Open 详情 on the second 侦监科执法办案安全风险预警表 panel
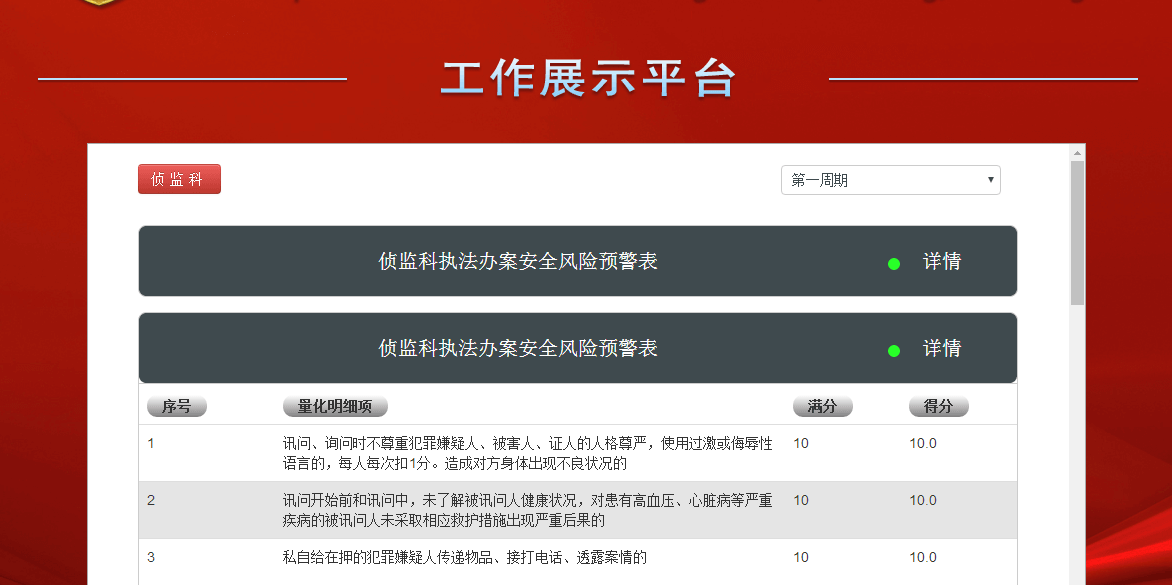 942,348
